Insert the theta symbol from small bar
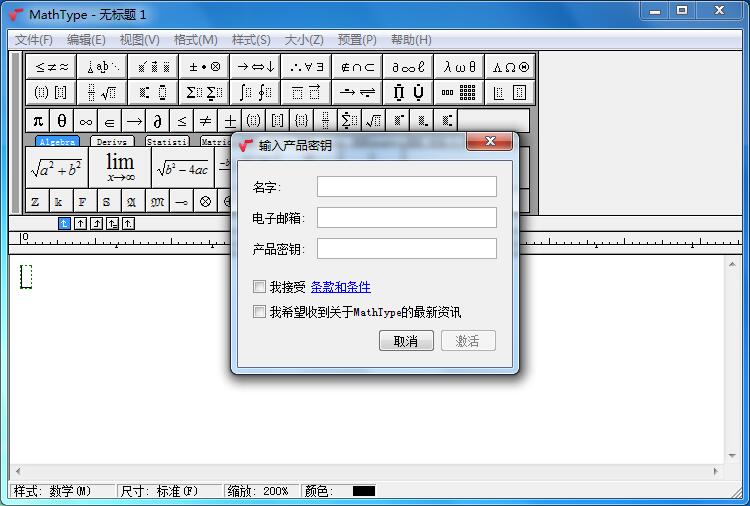750x506 pixels. [62, 121]
